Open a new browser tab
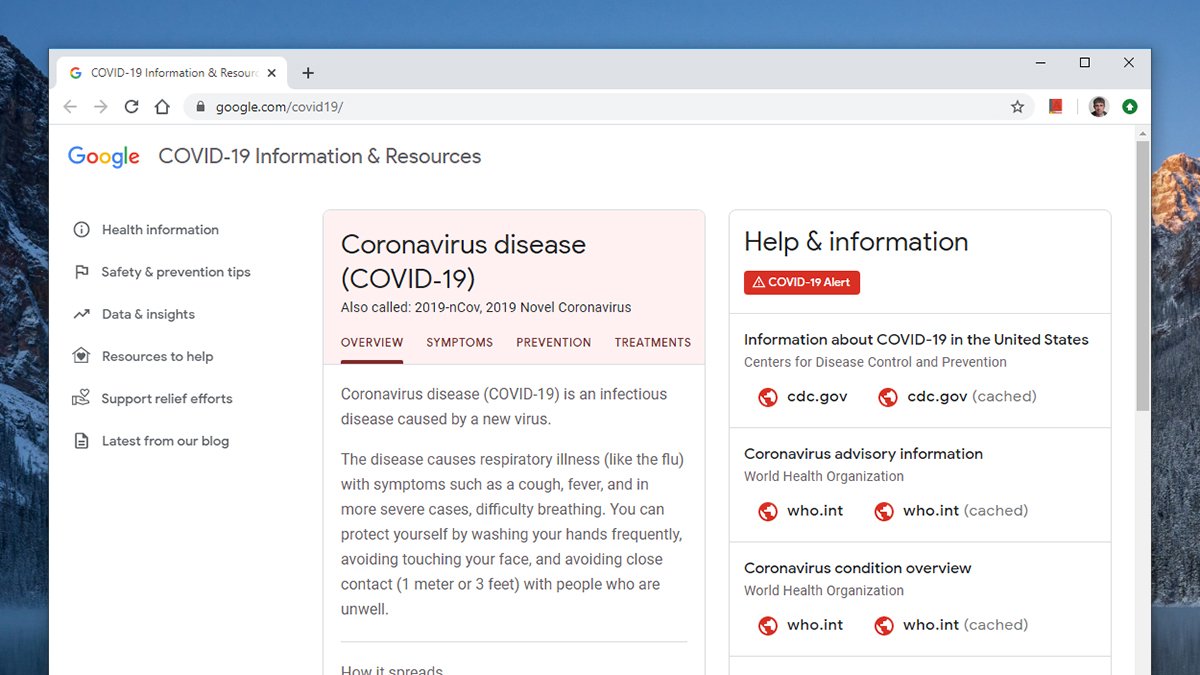 (308, 73)
